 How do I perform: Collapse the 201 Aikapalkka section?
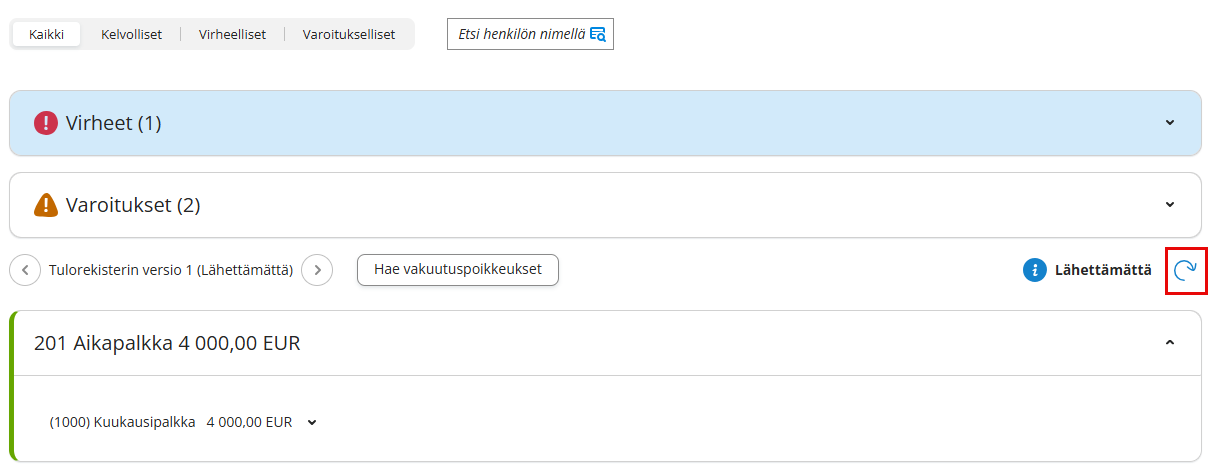click(1170, 343)
